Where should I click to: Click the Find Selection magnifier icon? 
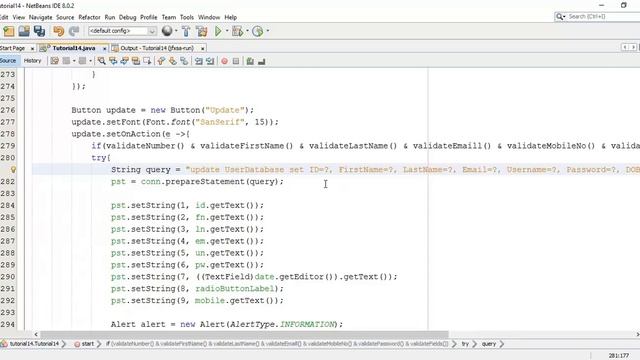(102, 61)
